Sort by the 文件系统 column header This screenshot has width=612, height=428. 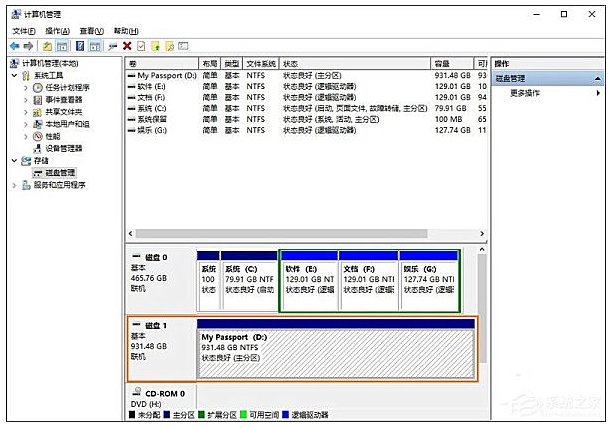261,64
